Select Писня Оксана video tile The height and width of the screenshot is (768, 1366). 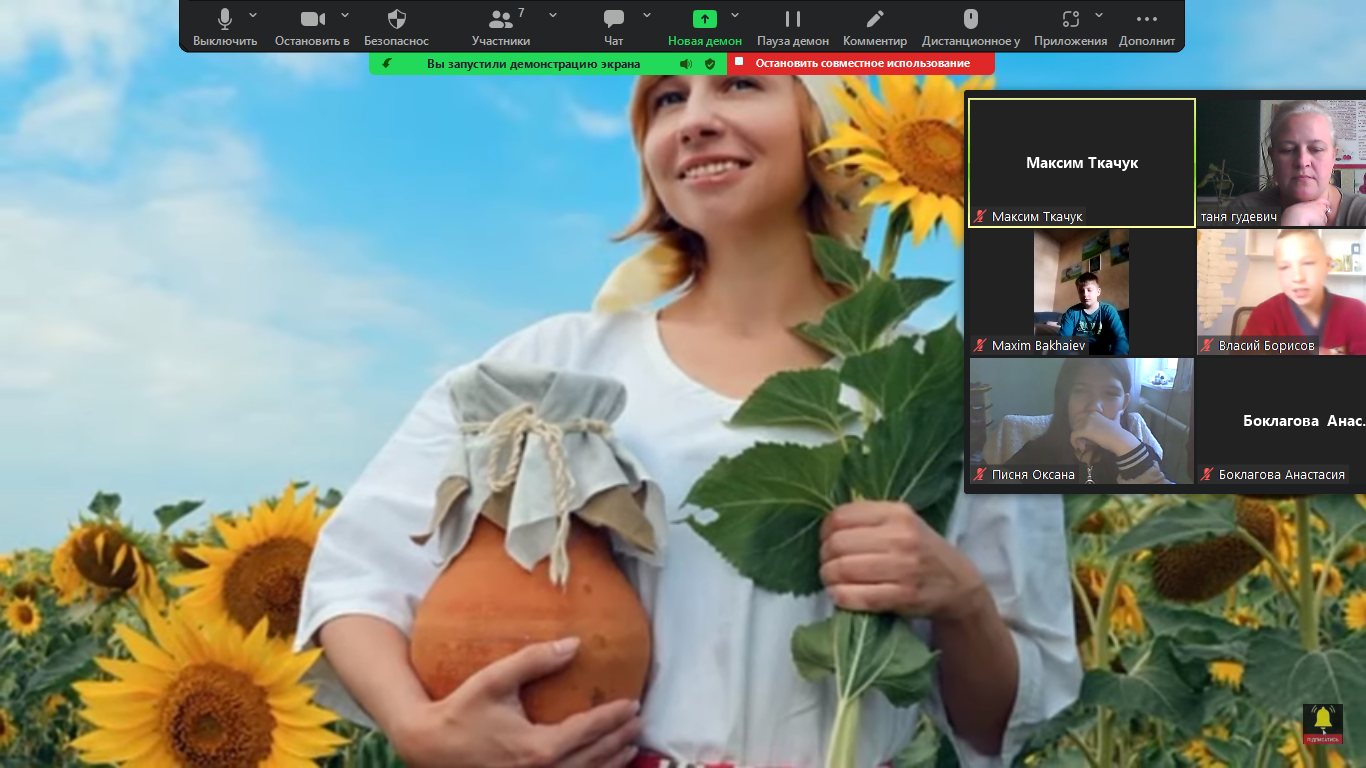click(x=1082, y=421)
